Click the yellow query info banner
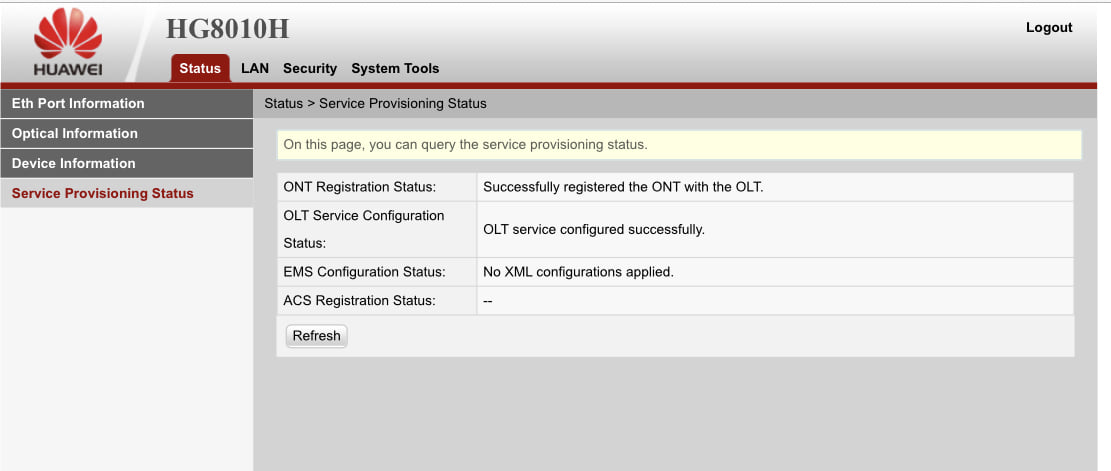The width and height of the screenshot is (1111, 471). tap(678, 145)
